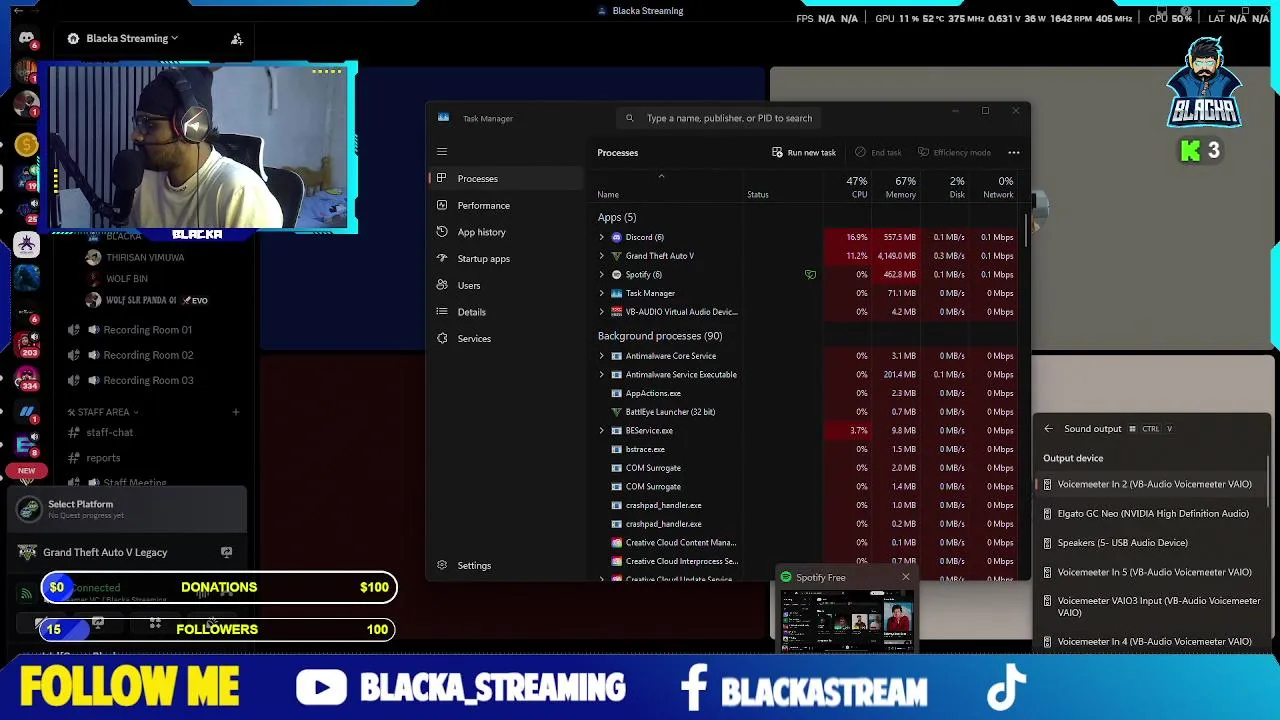Click the Select Platform quest banner
This screenshot has width=1280, height=720.
pyautogui.click(x=127, y=510)
